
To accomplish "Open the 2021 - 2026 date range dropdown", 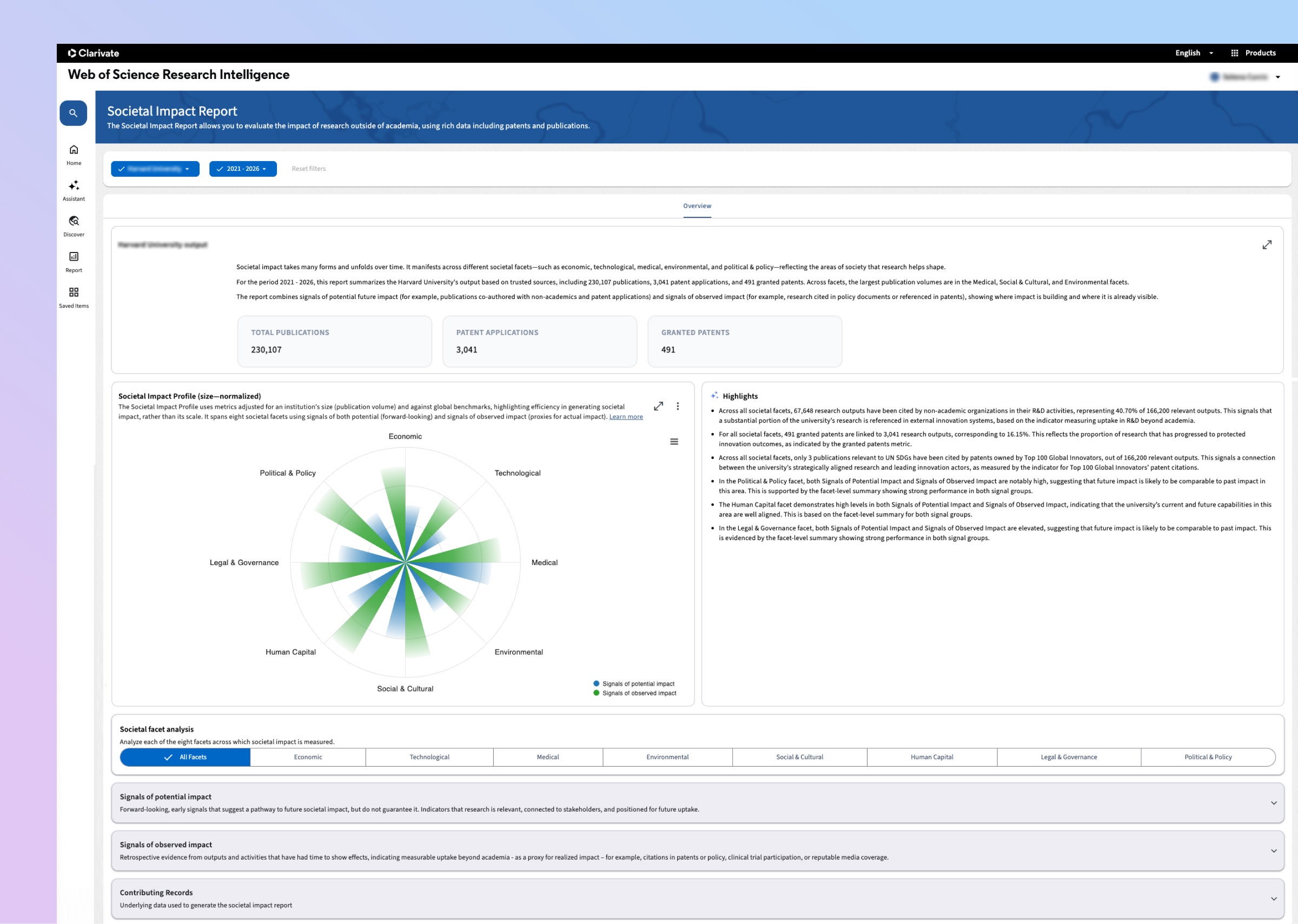I will (x=243, y=169).
